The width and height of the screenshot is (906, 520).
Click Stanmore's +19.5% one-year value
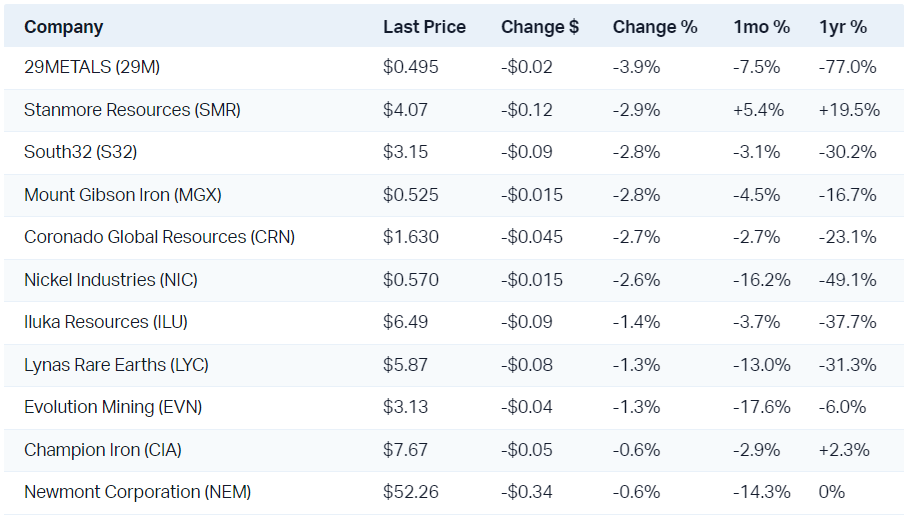point(849,110)
